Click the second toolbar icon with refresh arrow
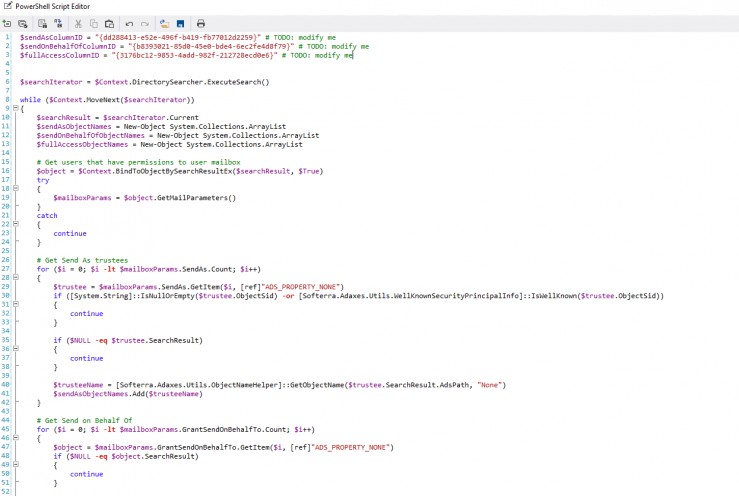Image resolution: width=739 pixels, height=496 pixels. (x=23, y=24)
